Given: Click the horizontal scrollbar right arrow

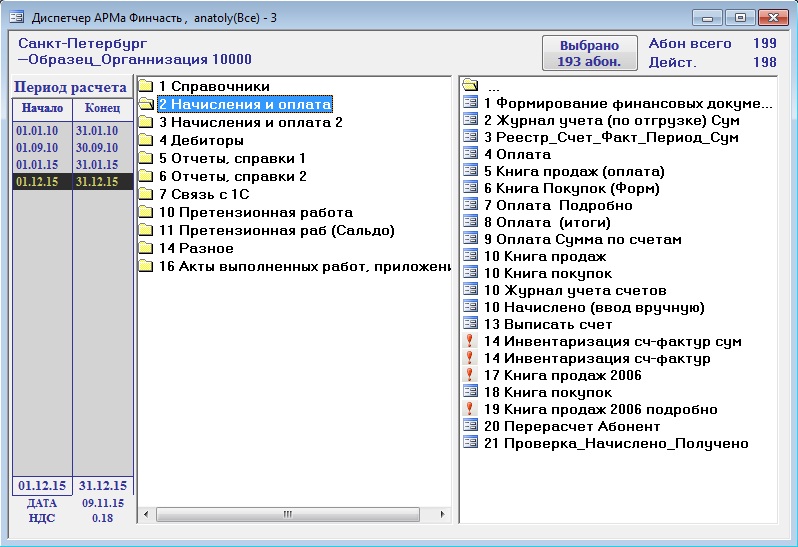Looking at the screenshot, I should point(444,514).
